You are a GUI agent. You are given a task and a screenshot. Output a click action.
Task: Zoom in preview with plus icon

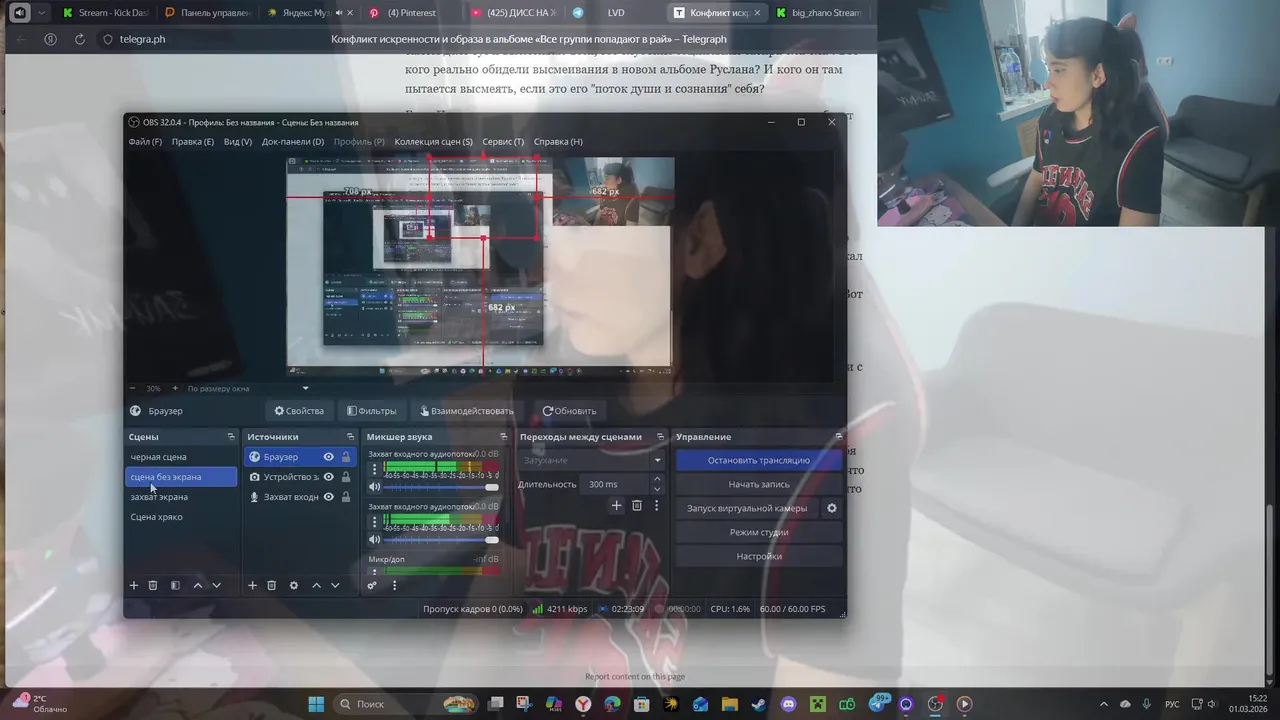[x=175, y=388]
